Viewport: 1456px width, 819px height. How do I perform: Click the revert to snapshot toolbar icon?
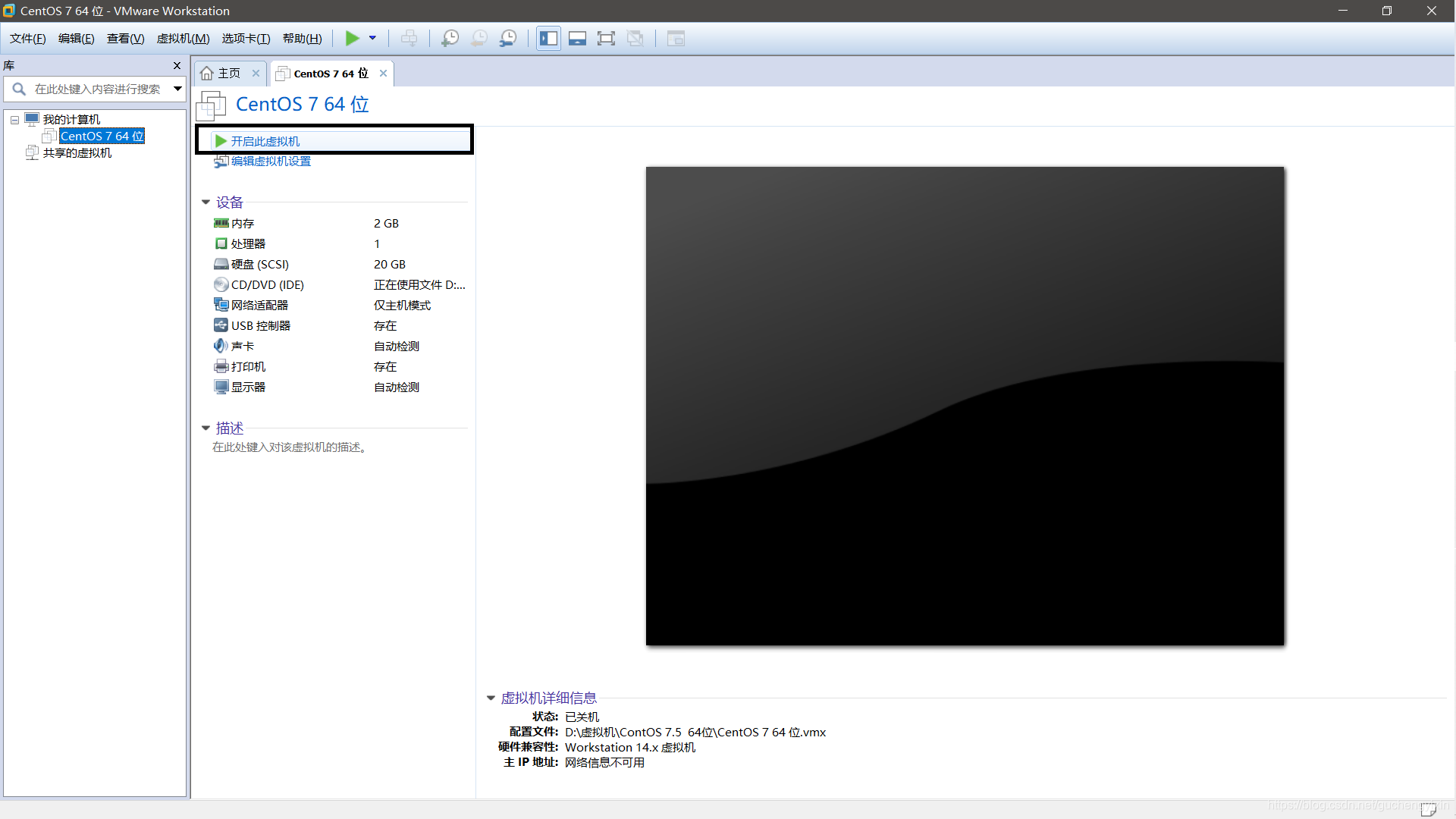tap(479, 38)
